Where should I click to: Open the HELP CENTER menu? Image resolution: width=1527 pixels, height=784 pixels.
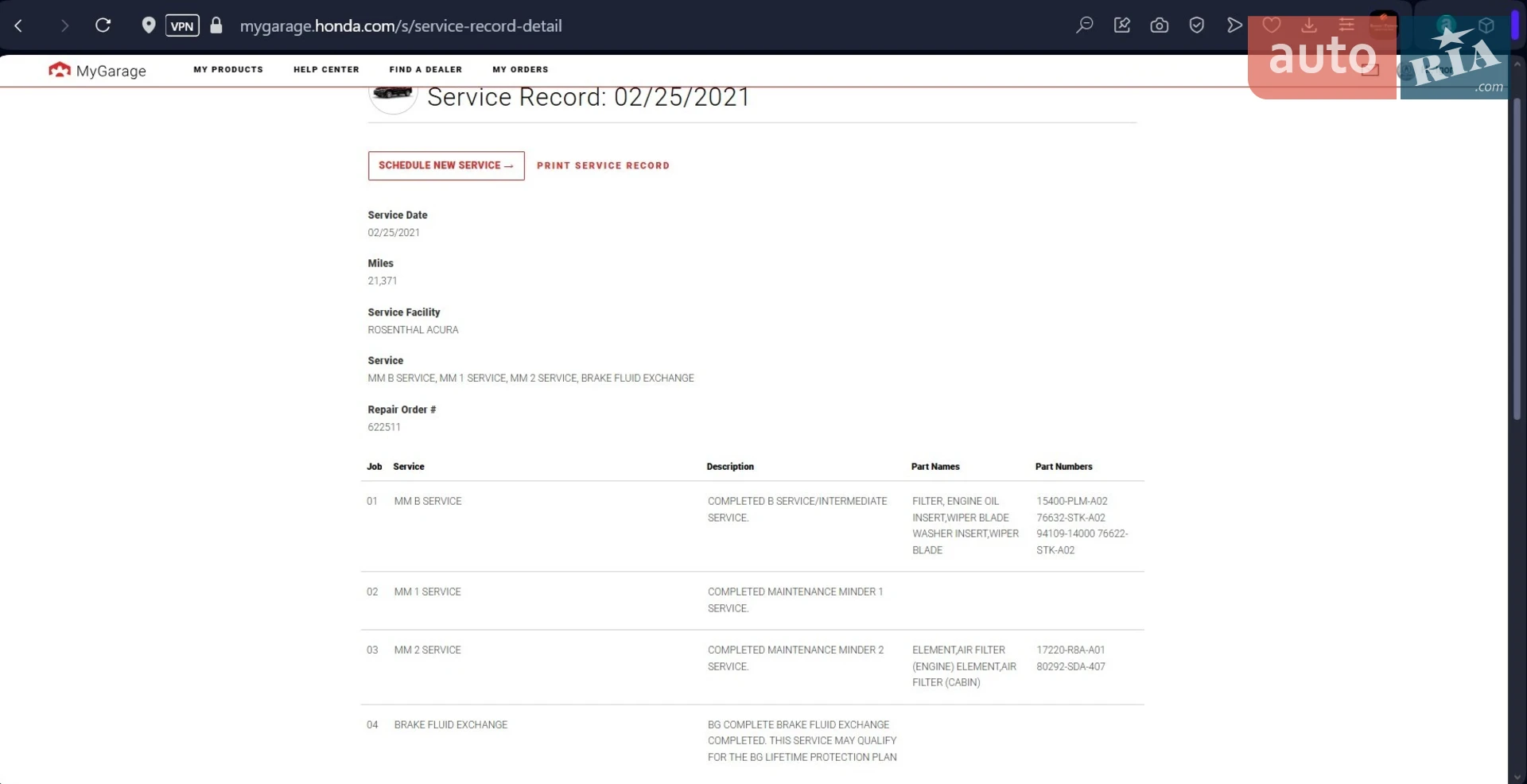(x=326, y=69)
